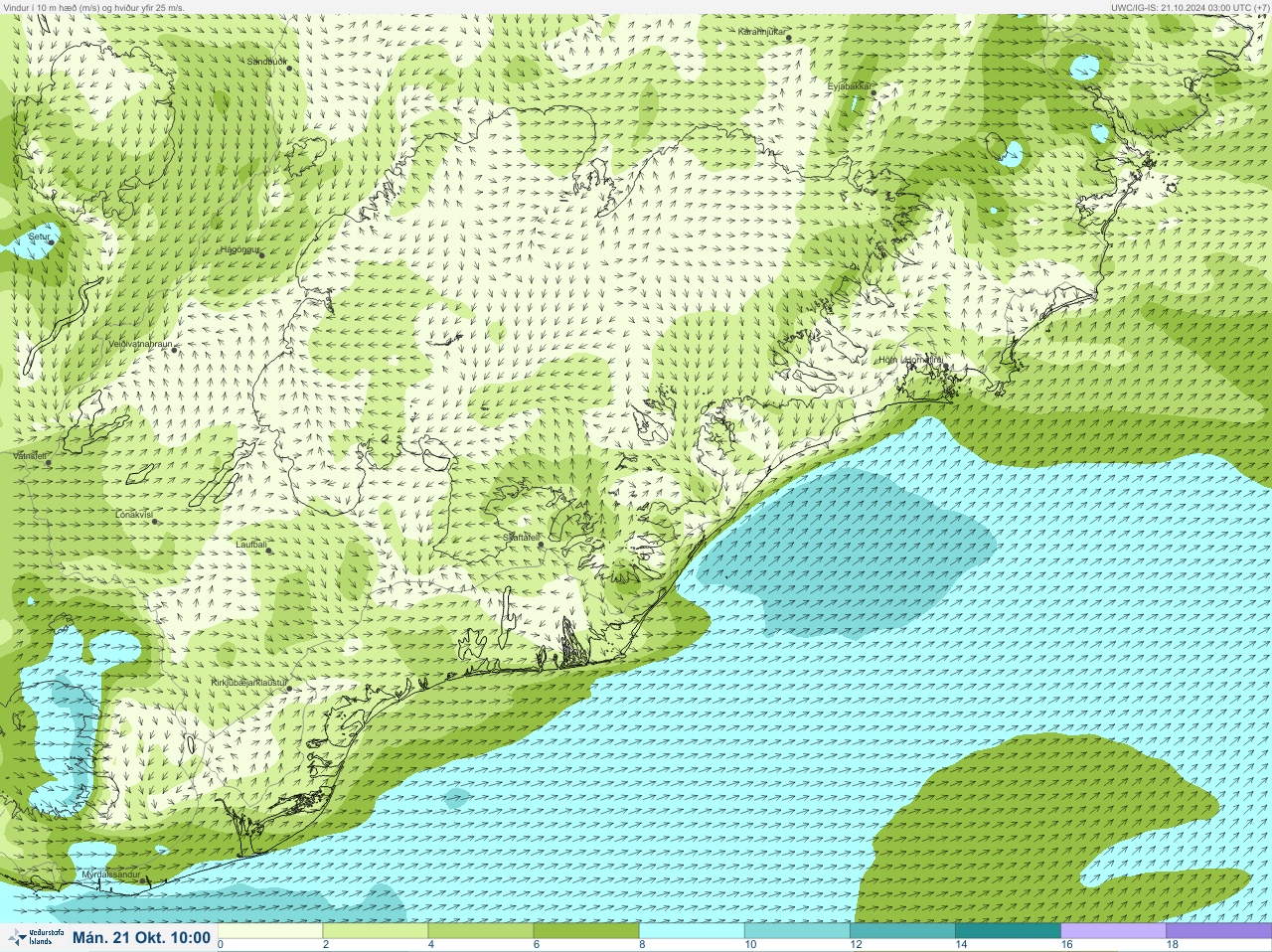Select the 8–10 m/s pale cyan legend swatch
The image size is (1272, 952).
(x=692, y=931)
